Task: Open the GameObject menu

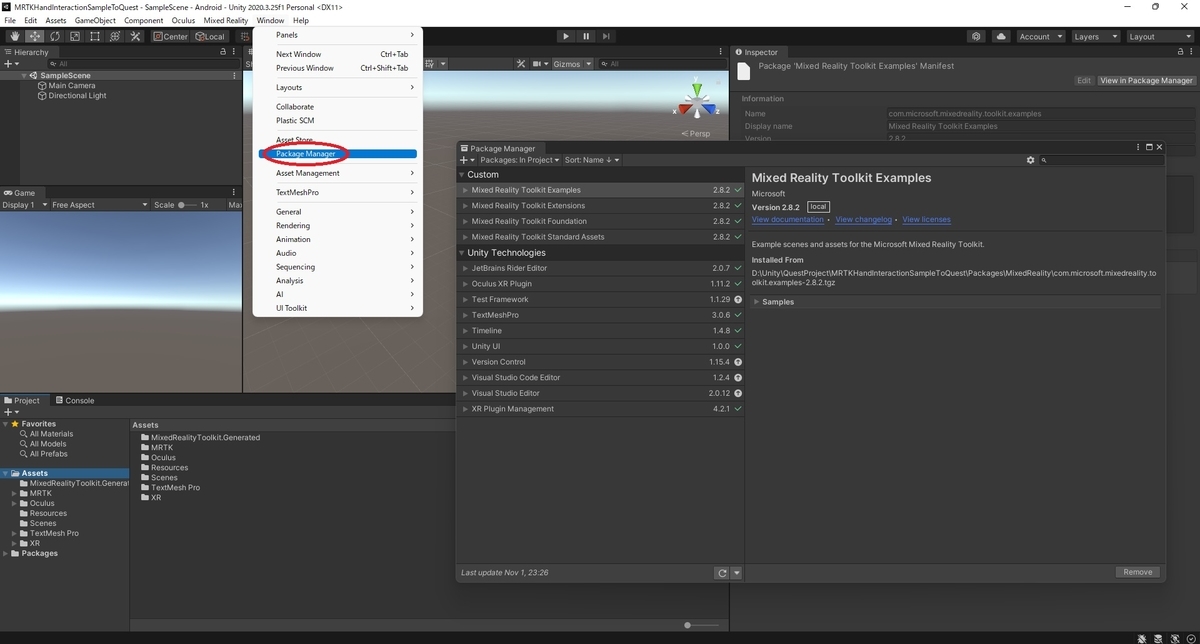Action: (x=95, y=20)
